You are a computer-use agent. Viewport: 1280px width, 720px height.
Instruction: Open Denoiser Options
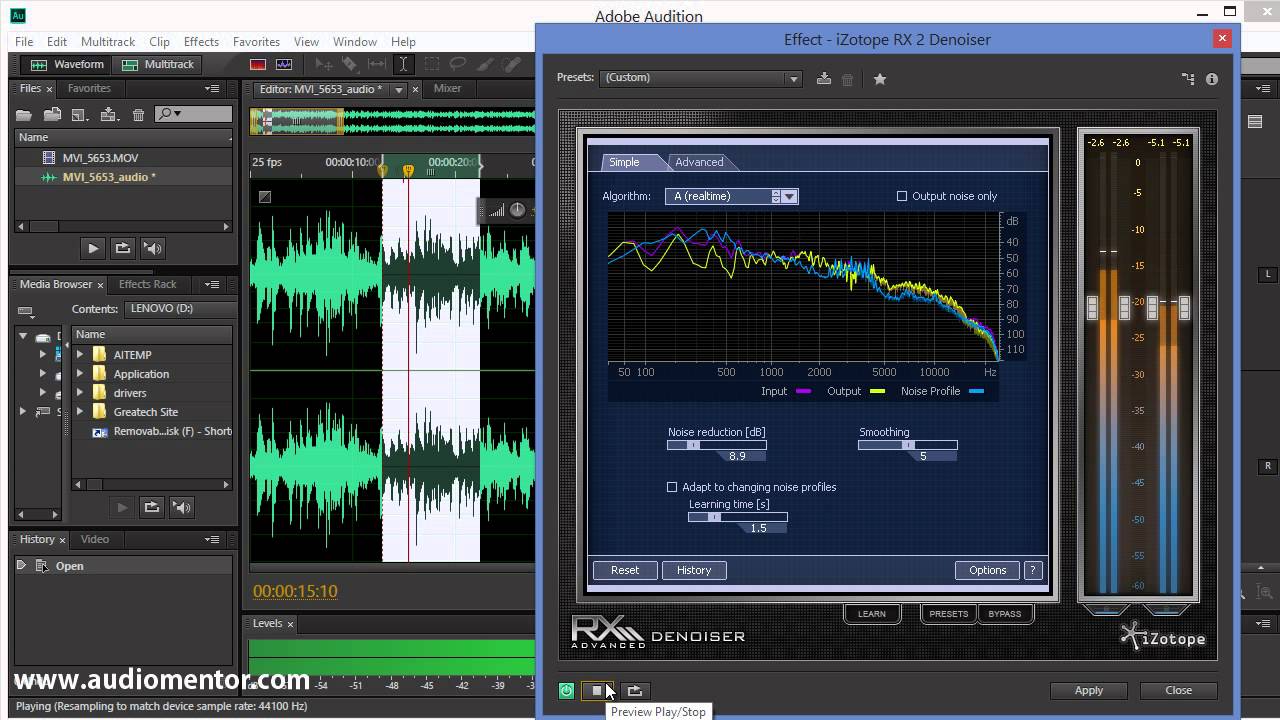coord(987,570)
